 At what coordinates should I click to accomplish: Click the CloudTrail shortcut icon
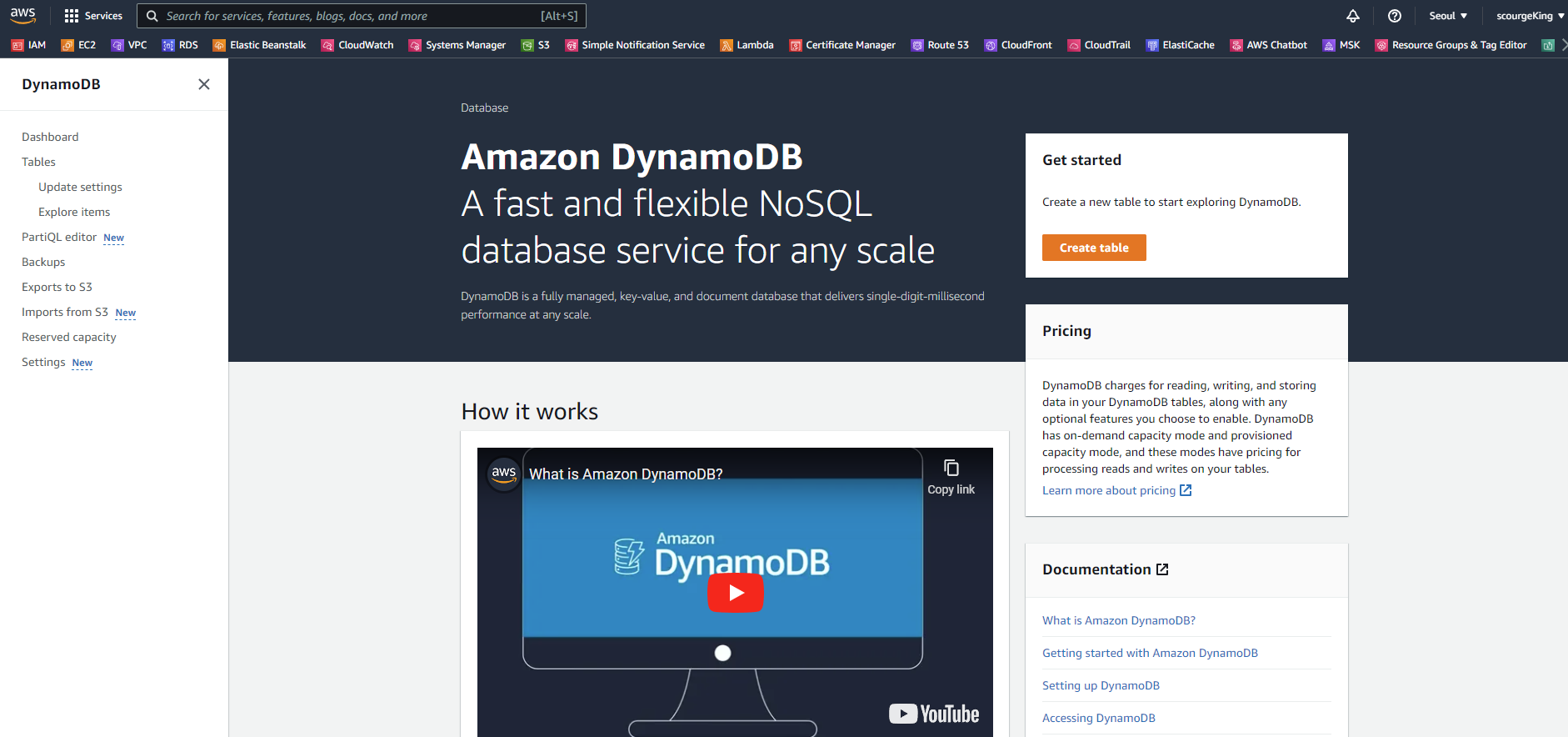(x=1074, y=45)
